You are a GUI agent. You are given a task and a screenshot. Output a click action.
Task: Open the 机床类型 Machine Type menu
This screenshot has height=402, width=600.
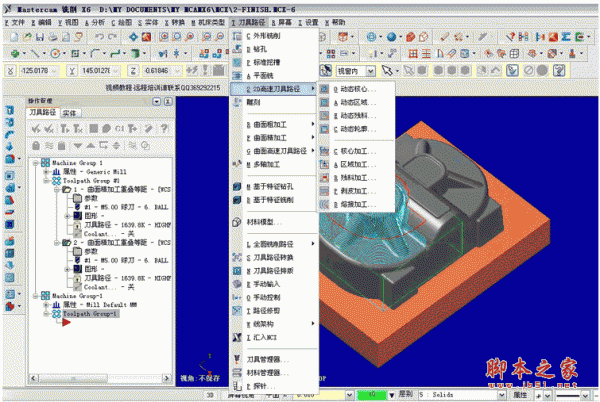tap(209, 23)
